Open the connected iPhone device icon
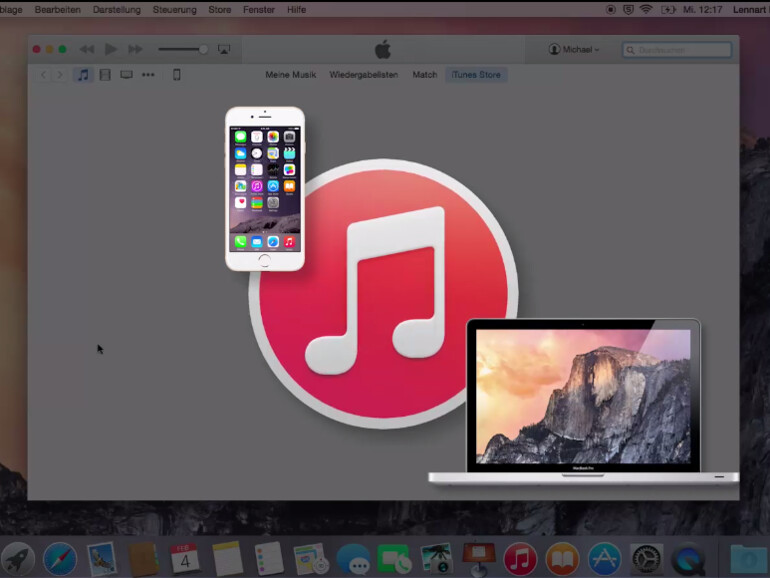 pos(176,75)
